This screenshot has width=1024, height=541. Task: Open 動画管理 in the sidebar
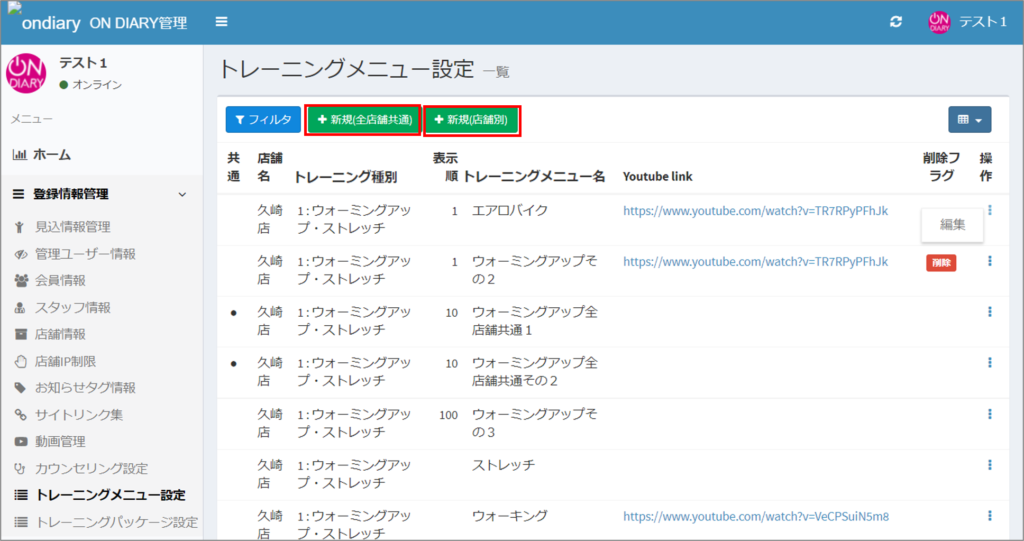click(60, 441)
